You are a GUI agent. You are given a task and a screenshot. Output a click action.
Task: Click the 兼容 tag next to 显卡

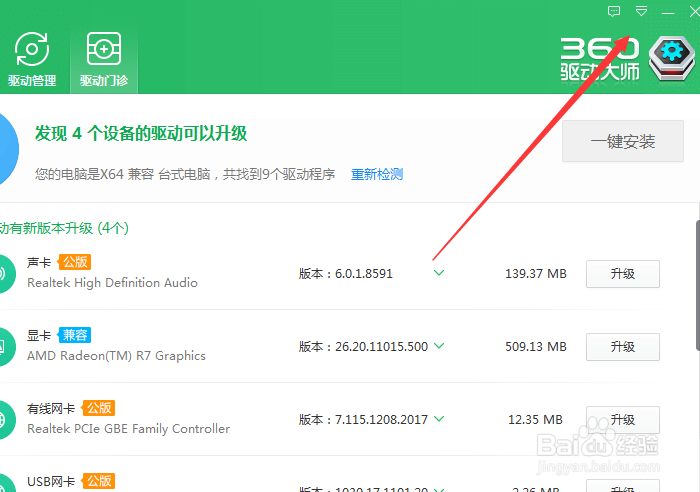click(x=75, y=335)
